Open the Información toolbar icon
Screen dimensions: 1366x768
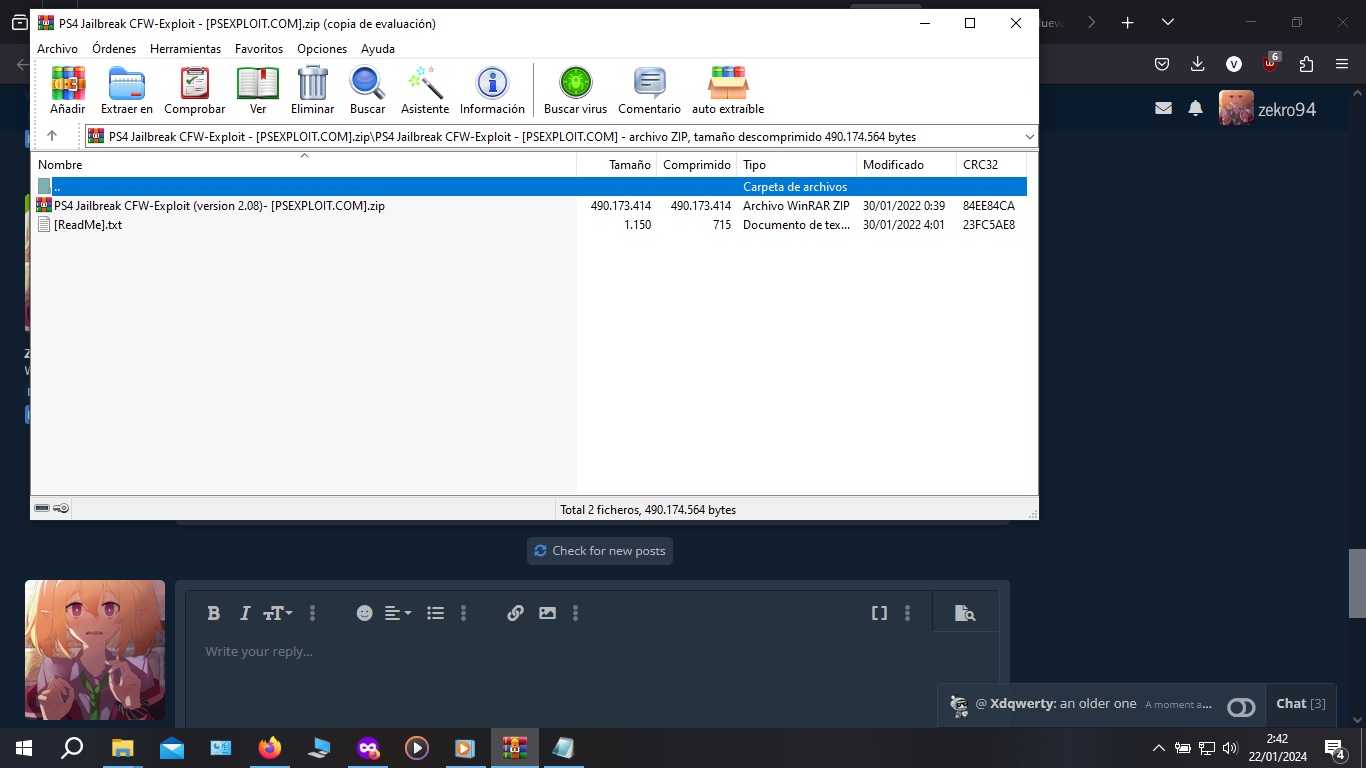pos(492,91)
